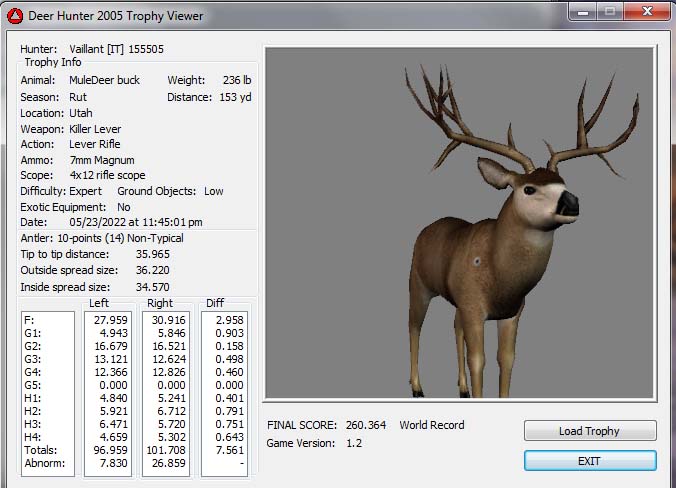Click the Left column header
The height and width of the screenshot is (488, 676).
tap(99, 303)
